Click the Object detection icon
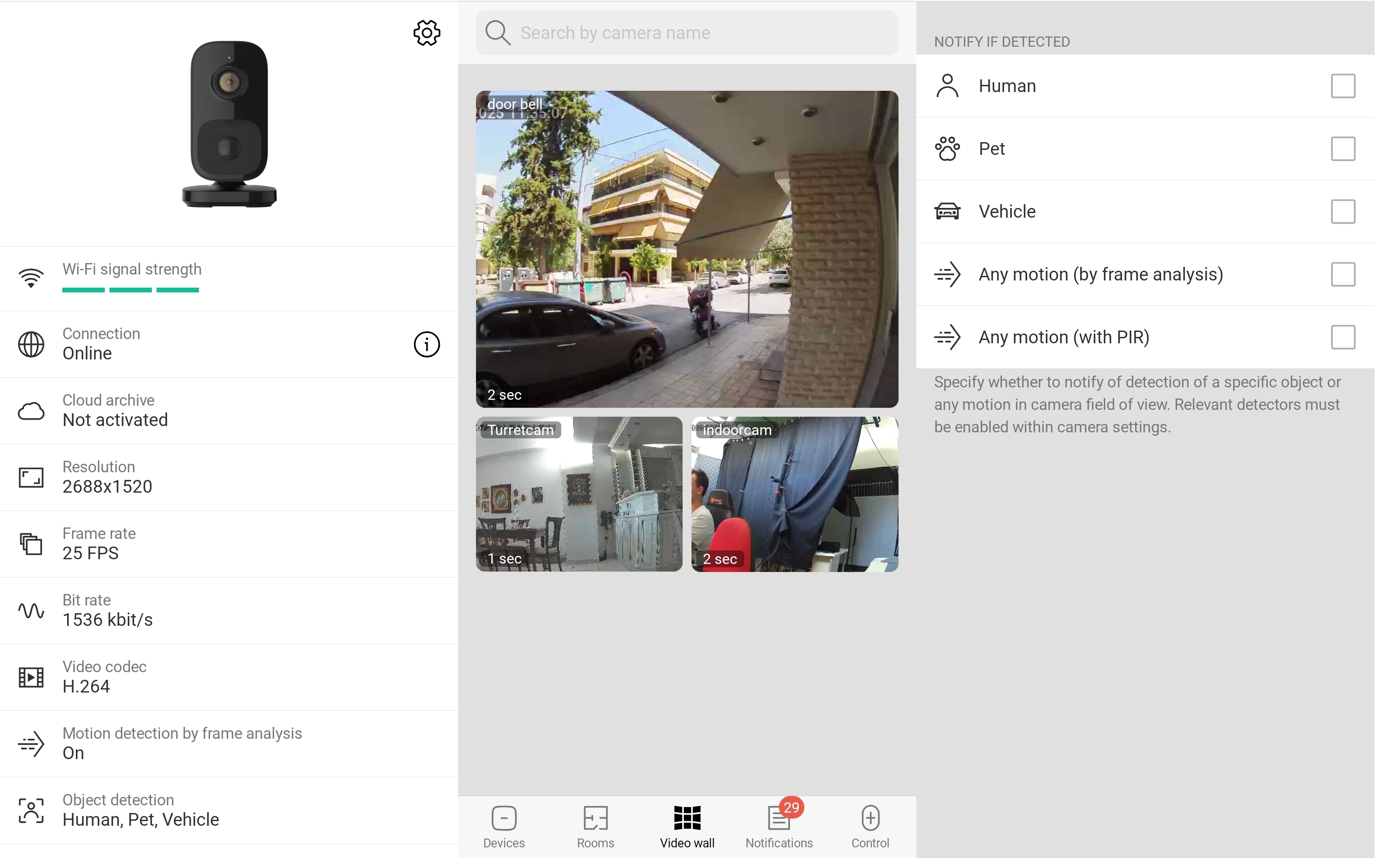 pos(31,810)
